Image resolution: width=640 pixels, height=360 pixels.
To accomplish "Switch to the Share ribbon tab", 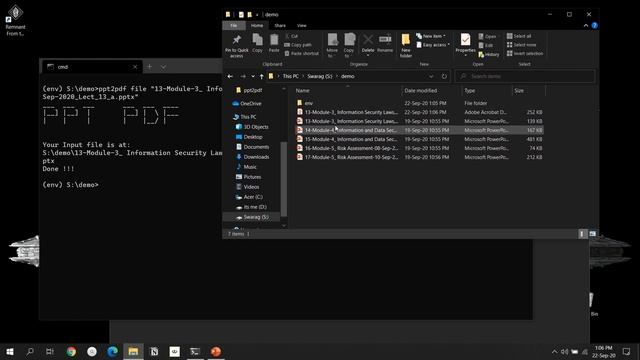I will (x=280, y=25).
